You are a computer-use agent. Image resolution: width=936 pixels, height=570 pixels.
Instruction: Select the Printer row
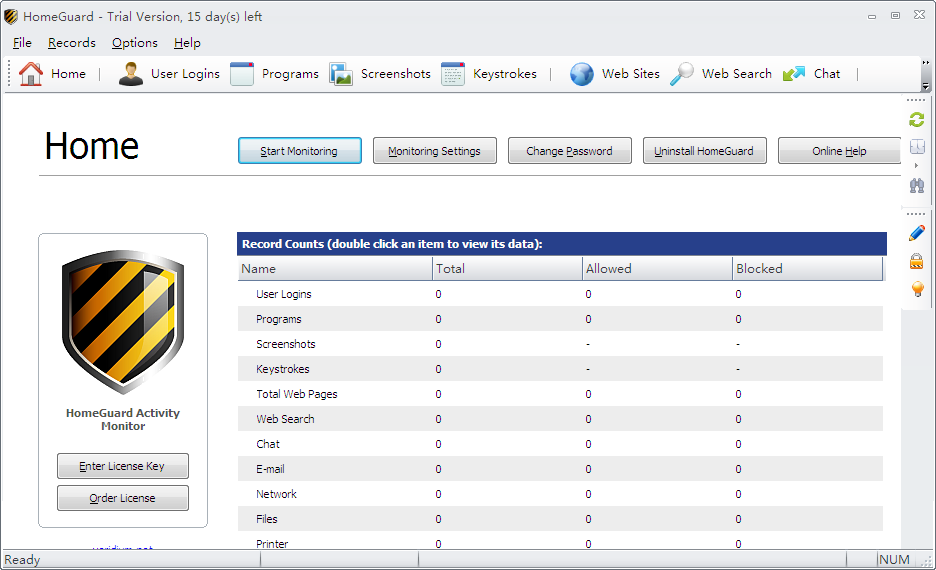coord(560,542)
